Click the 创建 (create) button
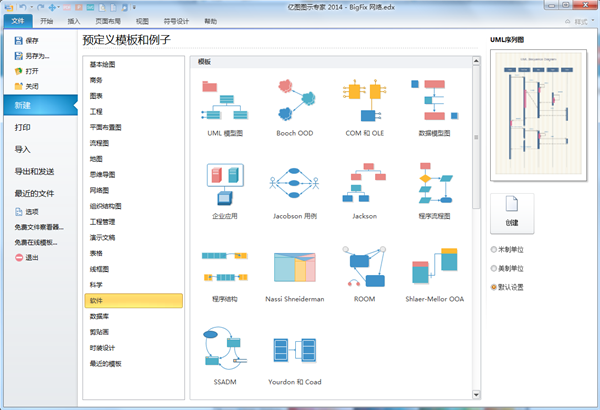 pos(512,213)
